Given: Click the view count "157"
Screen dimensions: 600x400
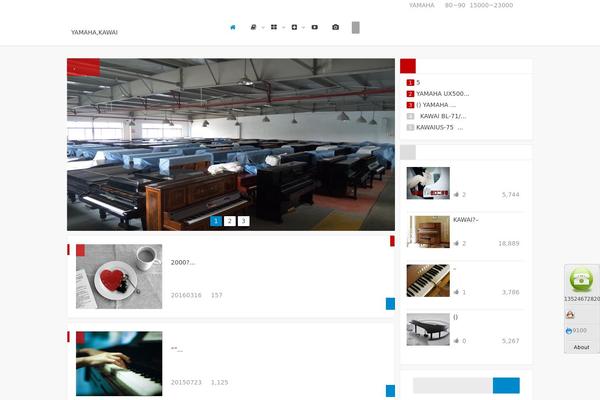Looking at the screenshot, I should click(217, 295).
